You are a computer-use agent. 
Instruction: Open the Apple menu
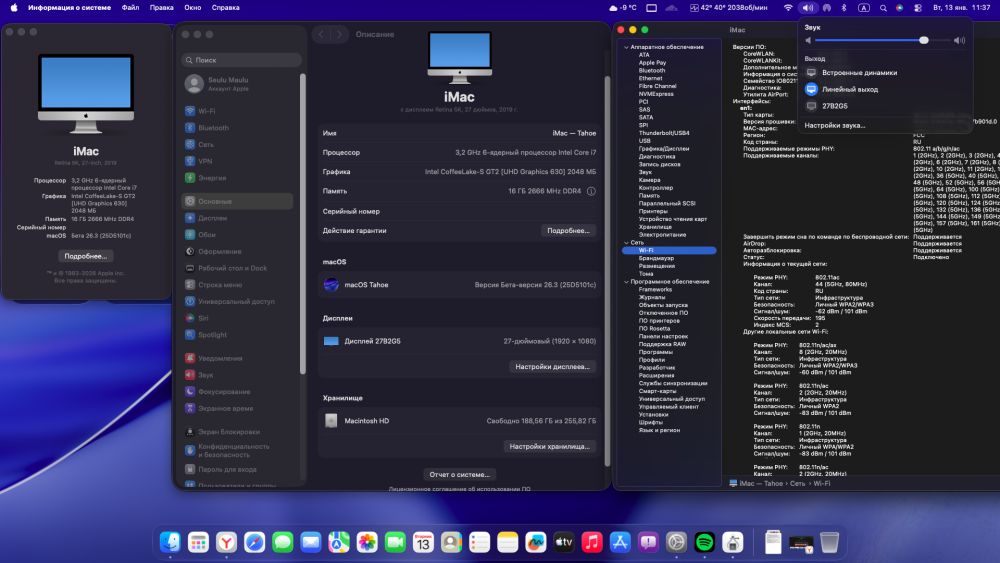[14, 8]
